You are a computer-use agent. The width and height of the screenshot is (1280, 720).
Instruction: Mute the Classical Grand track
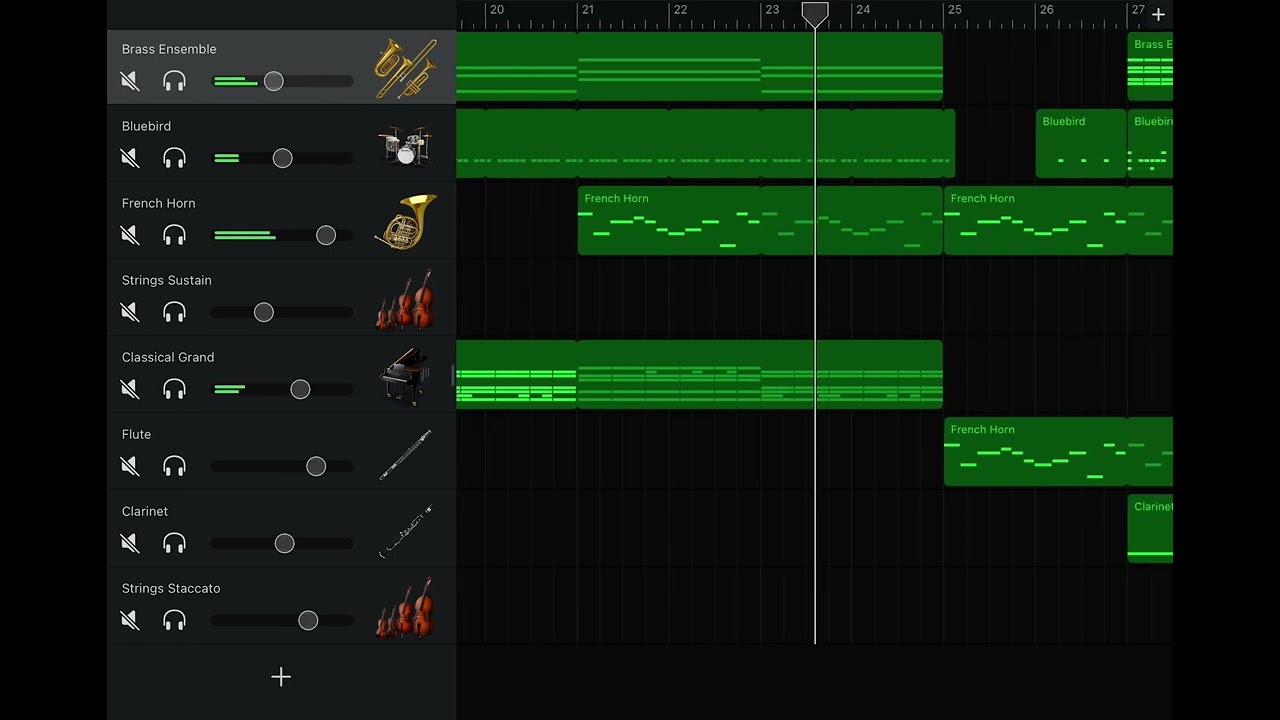point(129,389)
